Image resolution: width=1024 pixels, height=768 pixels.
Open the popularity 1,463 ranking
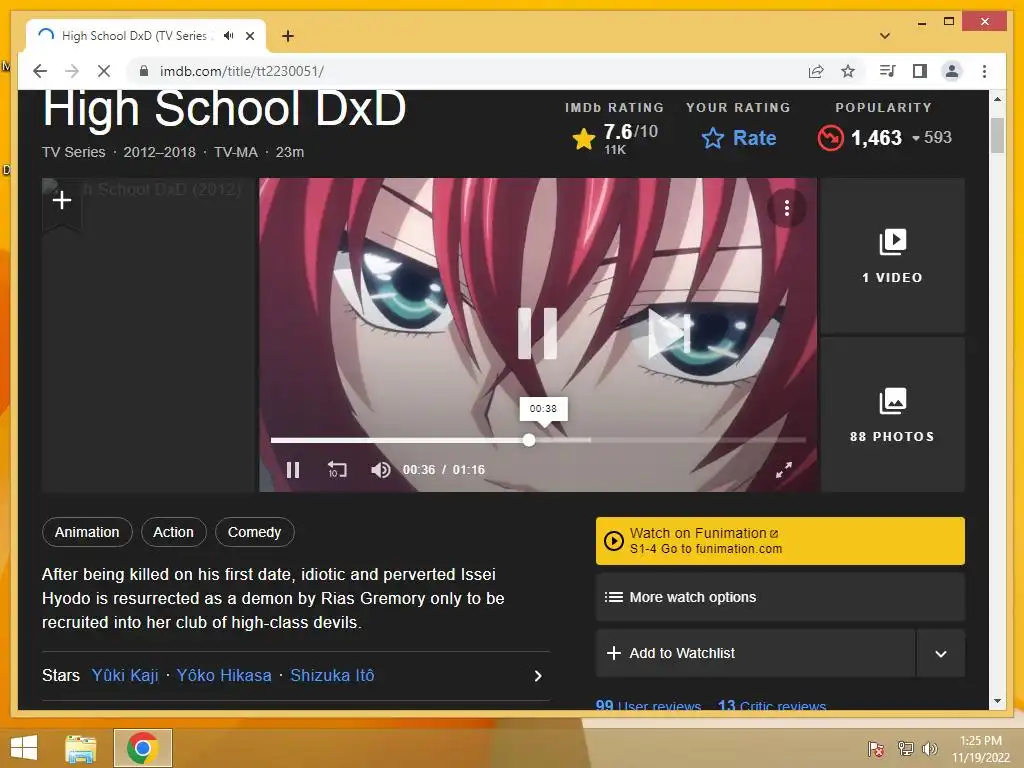point(884,138)
